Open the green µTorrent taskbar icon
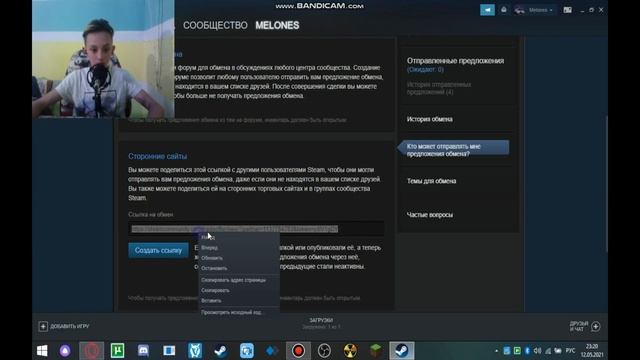The height and width of the screenshot is (360, 640). click(x=118, y=351)
